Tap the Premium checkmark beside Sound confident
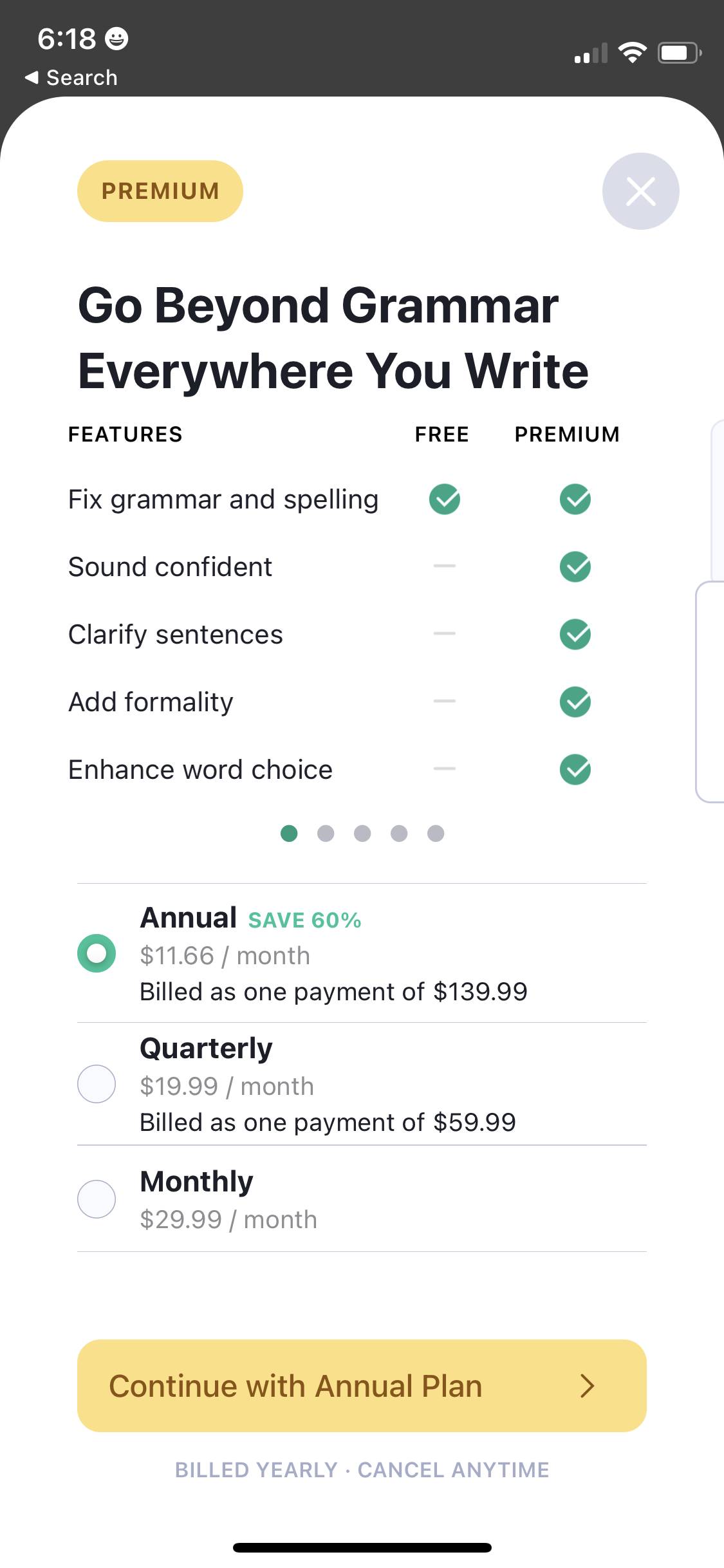Image resolution: width=724 pixels, height=1568 pixels. (575, 566)
